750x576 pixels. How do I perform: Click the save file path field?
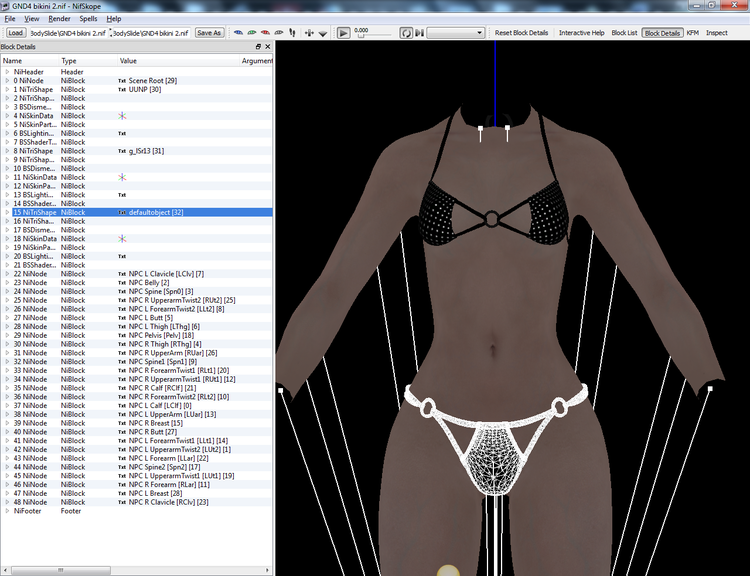click(x=151, y=33)
